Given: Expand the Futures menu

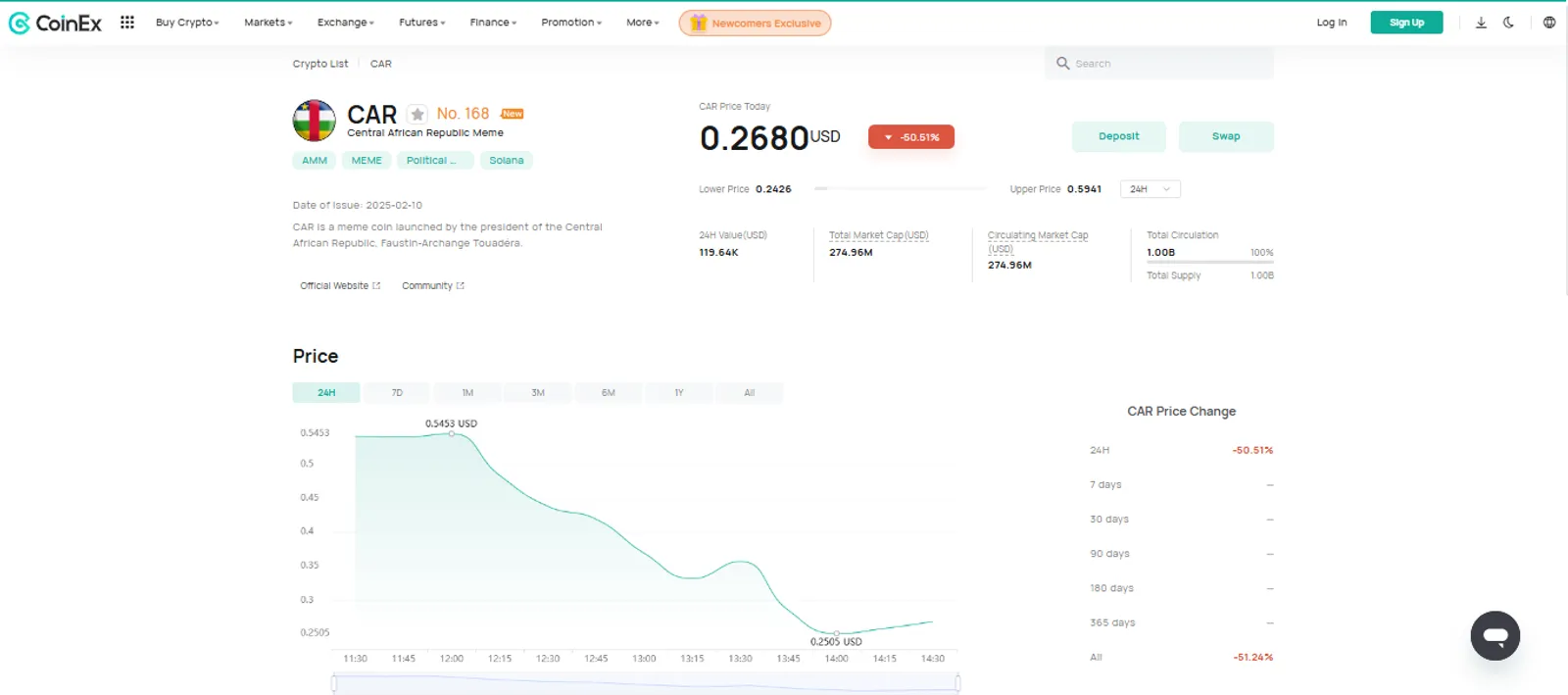Looking at the screenshot, I should point(422,23).
